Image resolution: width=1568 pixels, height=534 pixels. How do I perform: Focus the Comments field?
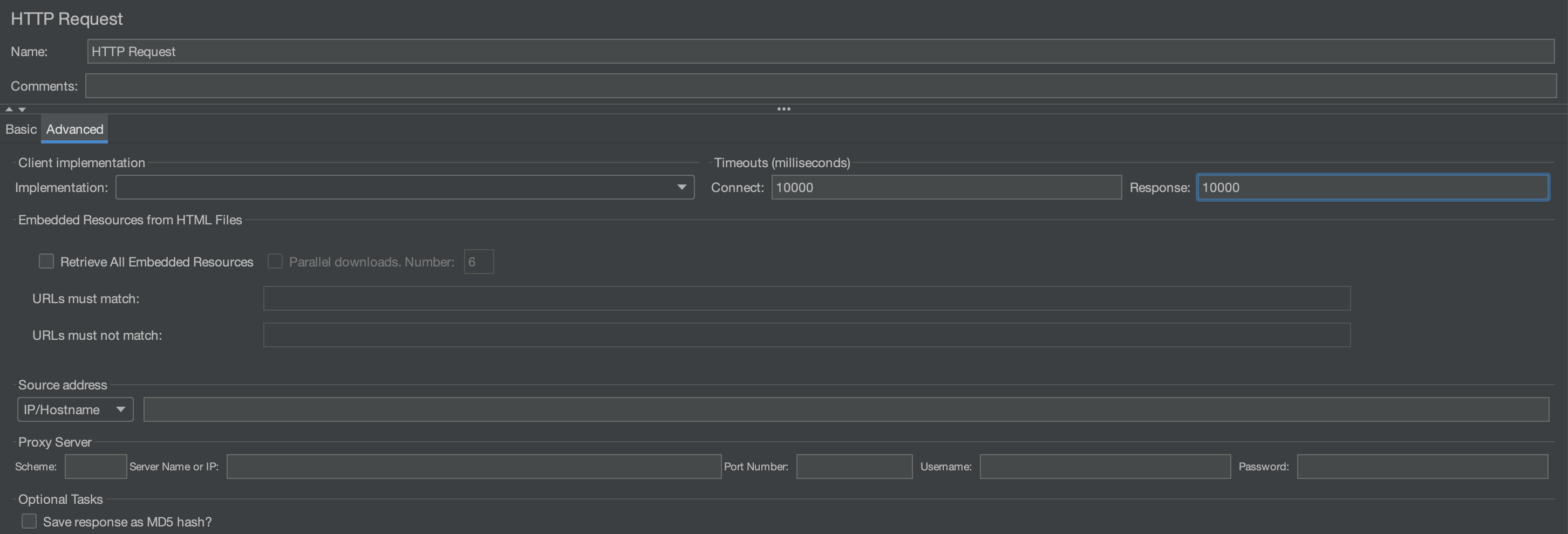click(x=821, y=86)
